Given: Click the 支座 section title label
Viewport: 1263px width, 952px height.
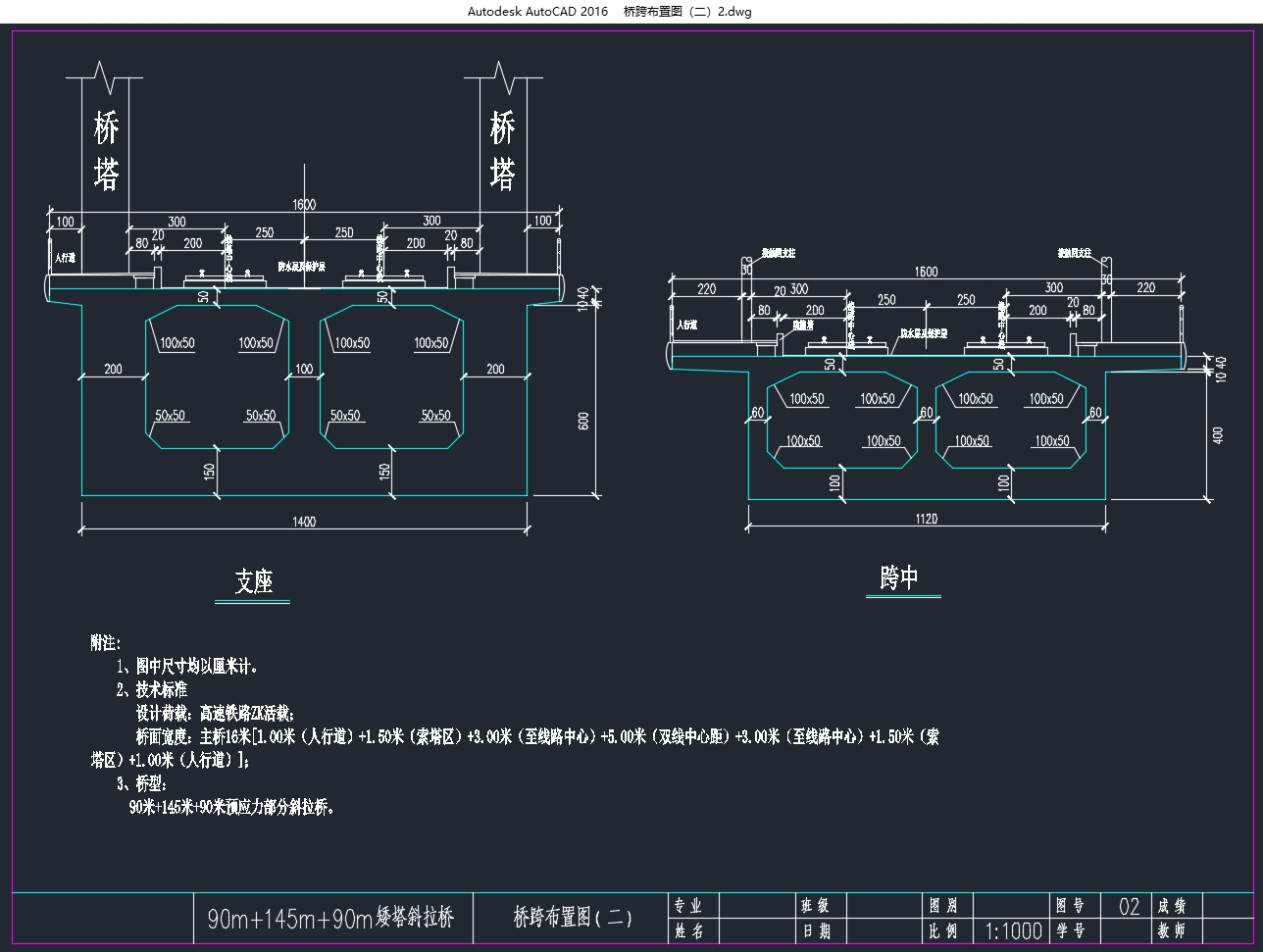Looking at the screenshot, I should [254, 581].
